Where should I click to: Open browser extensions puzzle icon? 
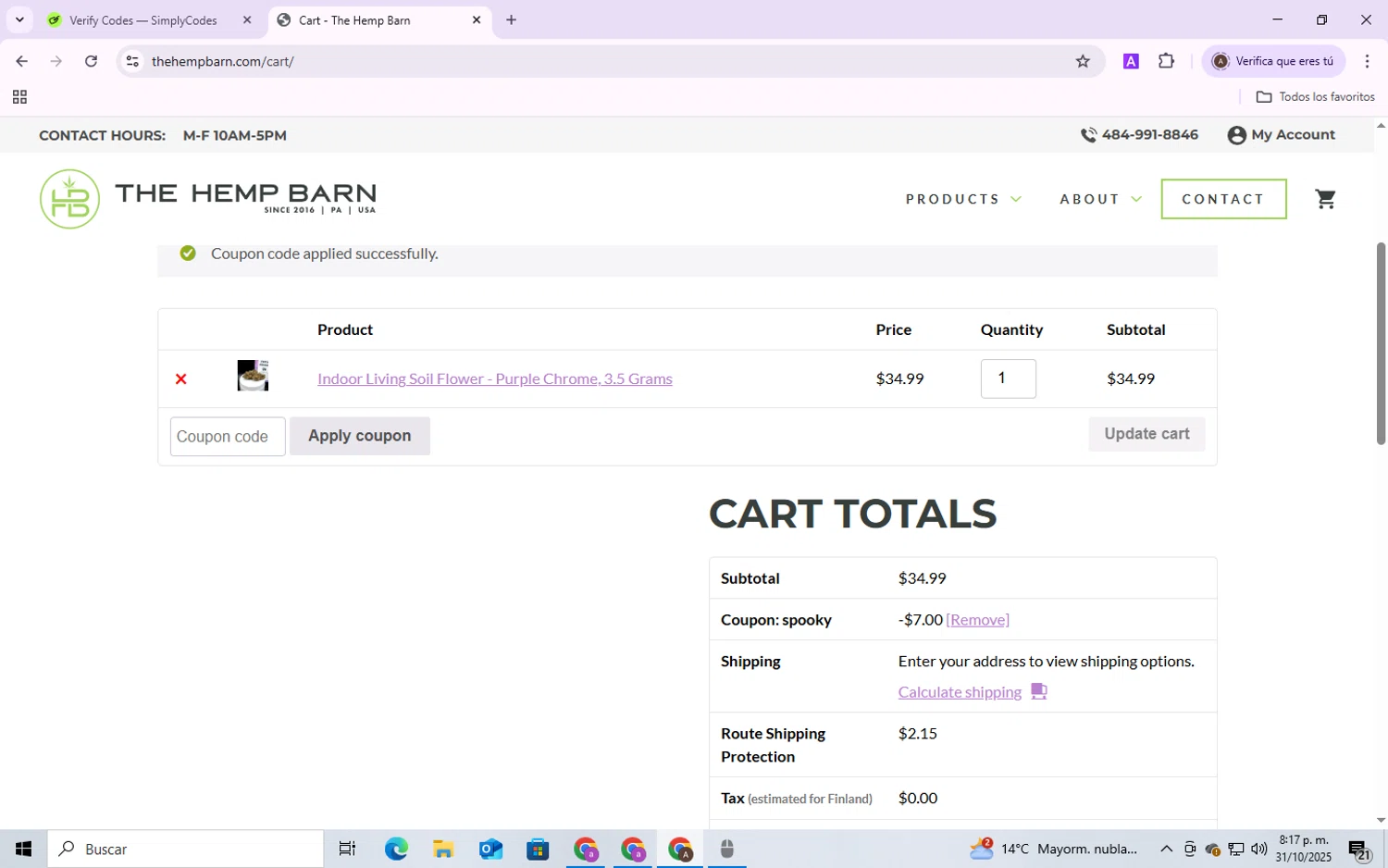point(1166,61)
